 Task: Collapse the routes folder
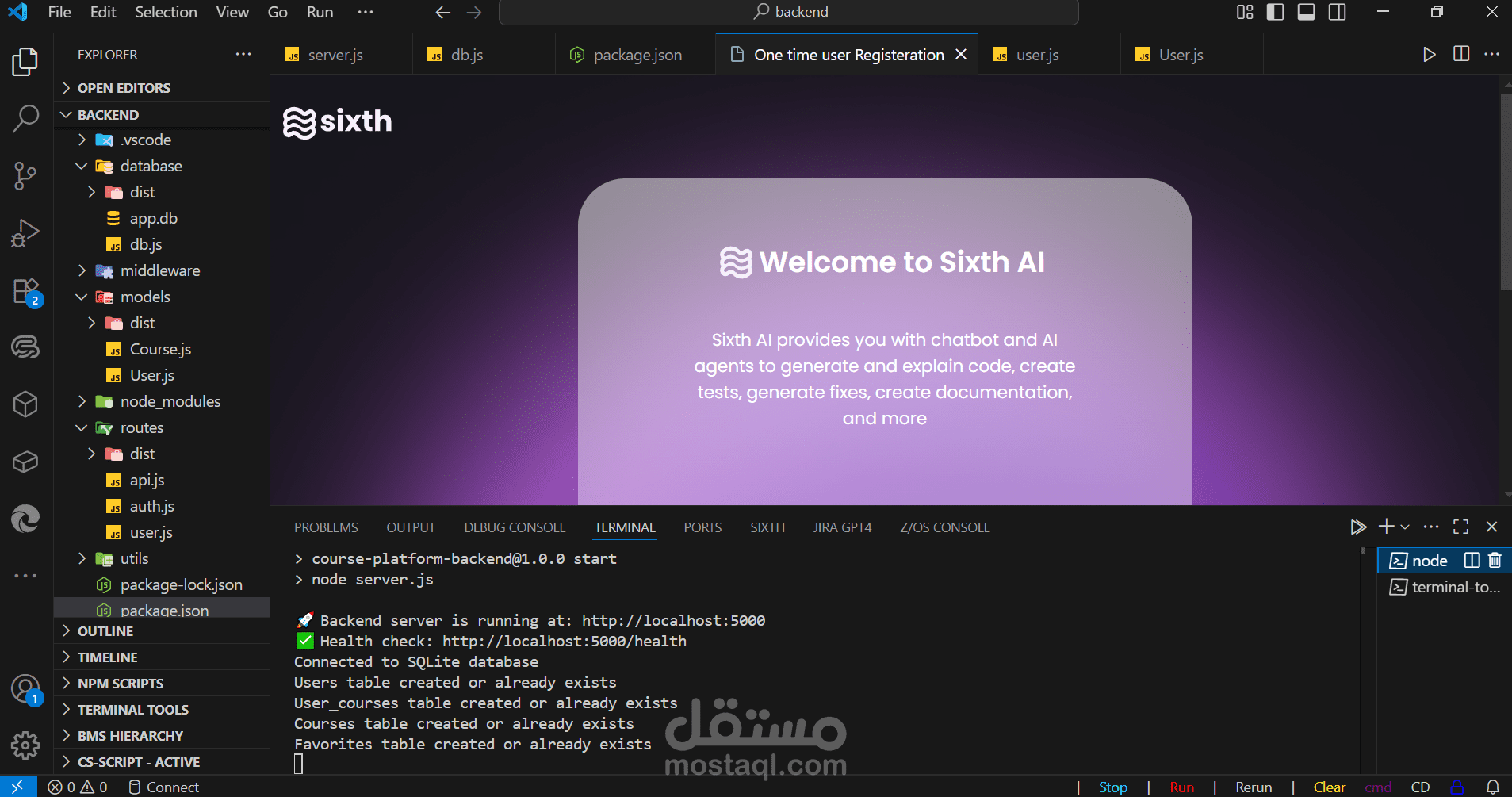click(x=162, y=427)
